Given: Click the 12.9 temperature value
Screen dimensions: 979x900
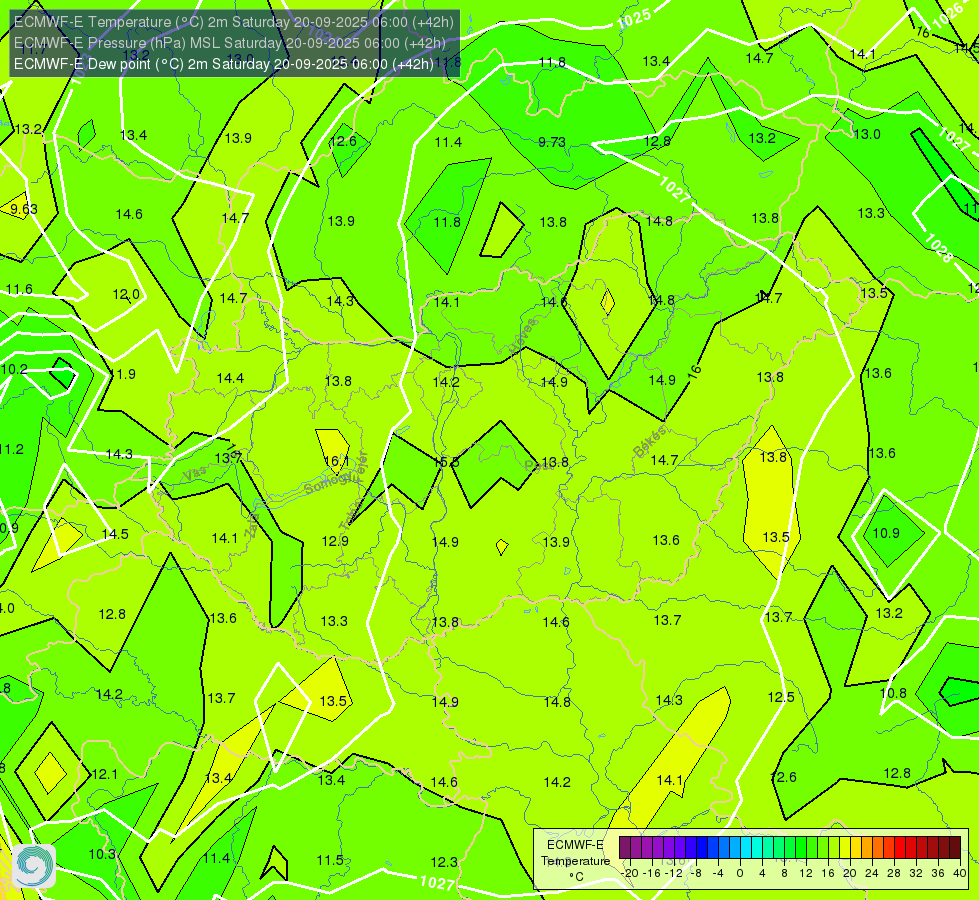Looking at the screenshot, I should point(335,541).
